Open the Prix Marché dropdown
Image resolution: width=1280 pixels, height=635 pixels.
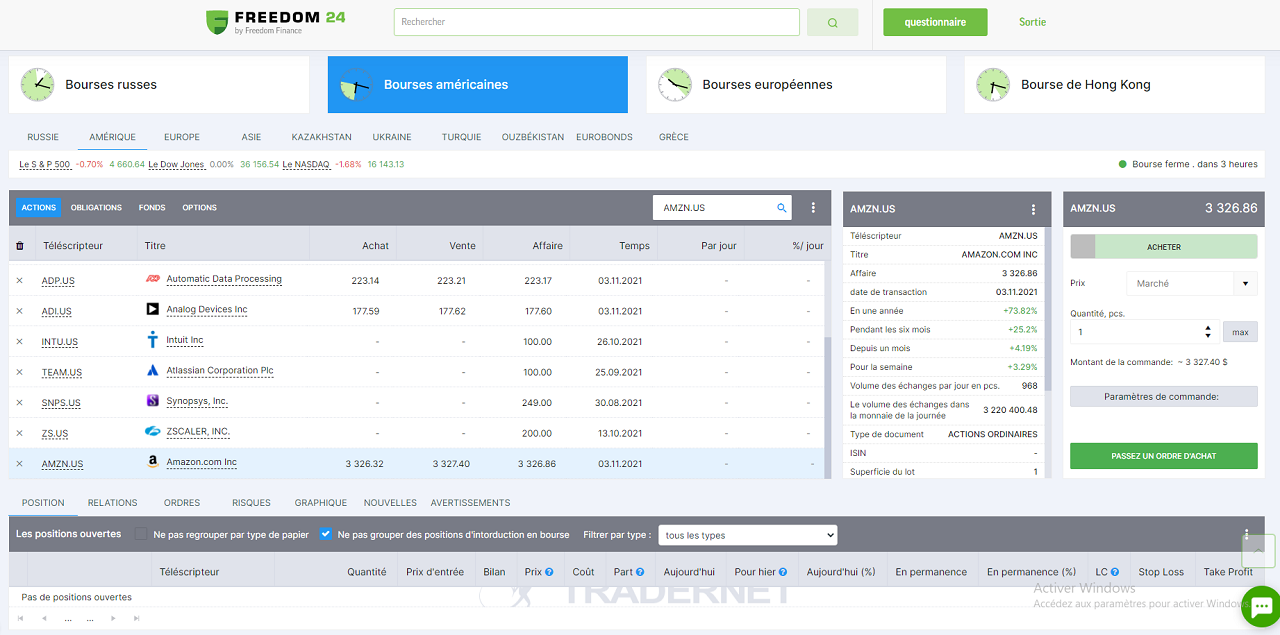1192,284
